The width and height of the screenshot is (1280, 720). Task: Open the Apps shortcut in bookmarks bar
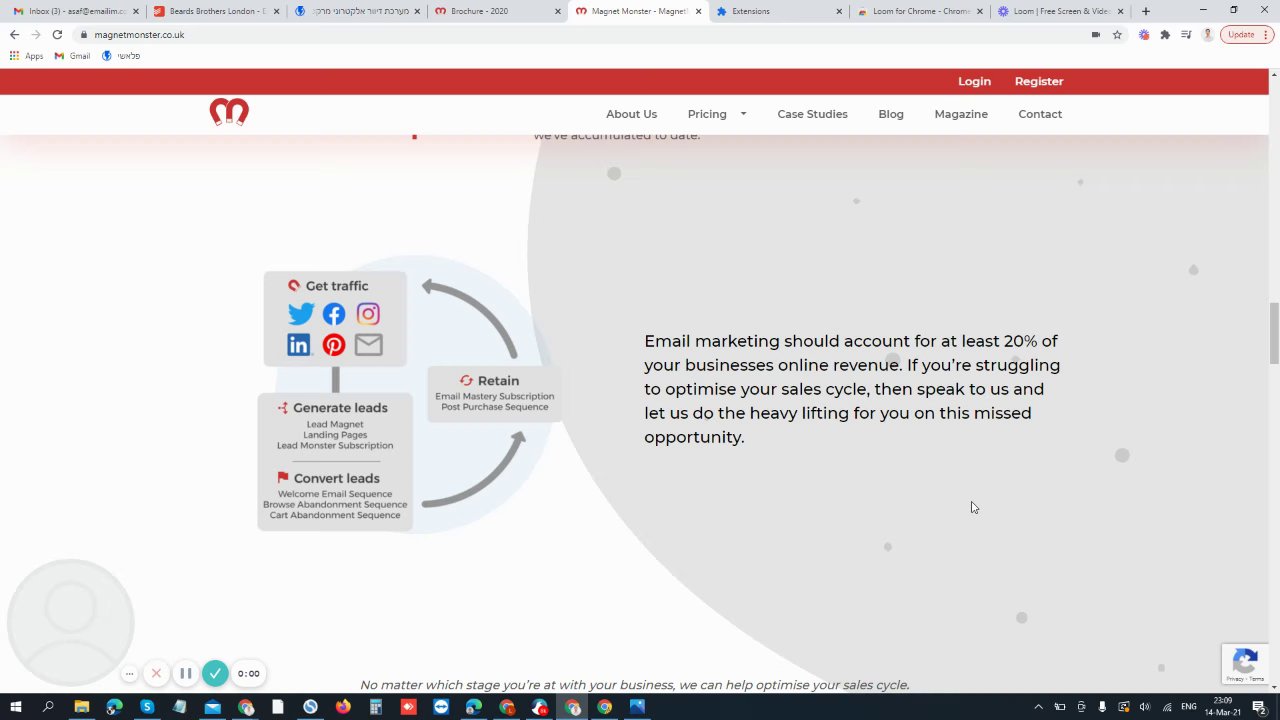(x=27, y=56)
